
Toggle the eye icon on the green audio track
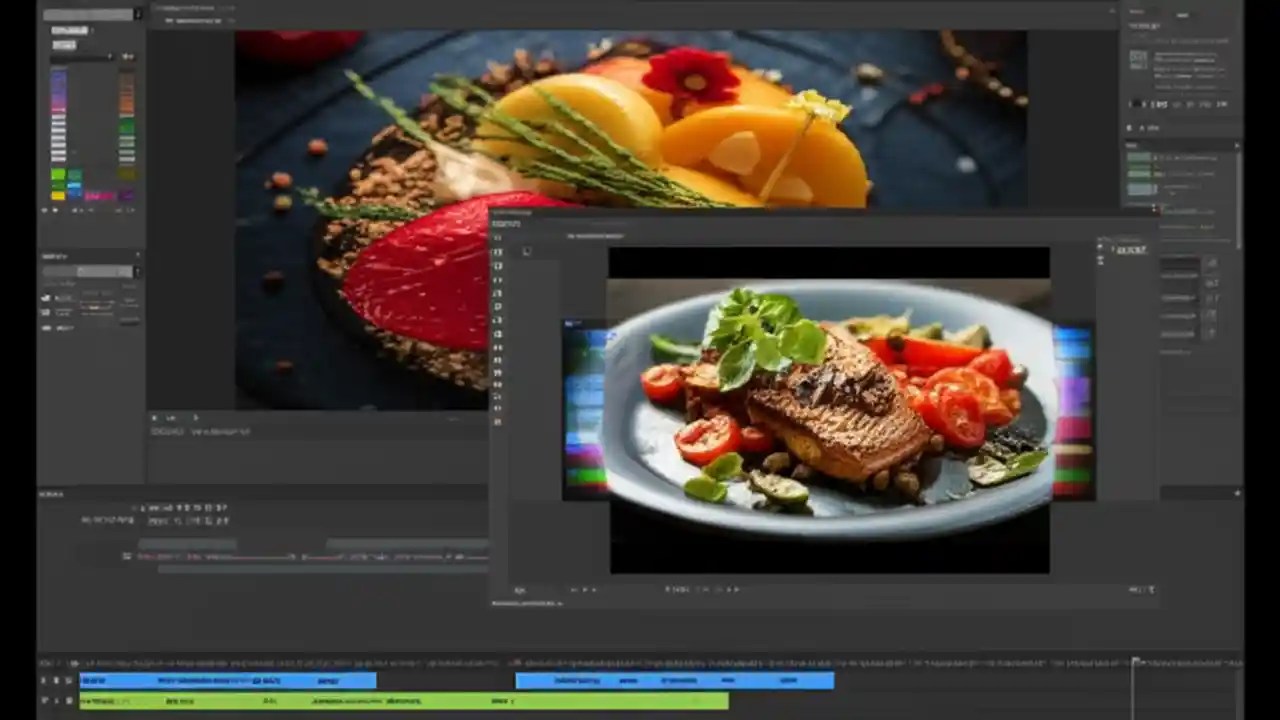(x=44, y=701)
